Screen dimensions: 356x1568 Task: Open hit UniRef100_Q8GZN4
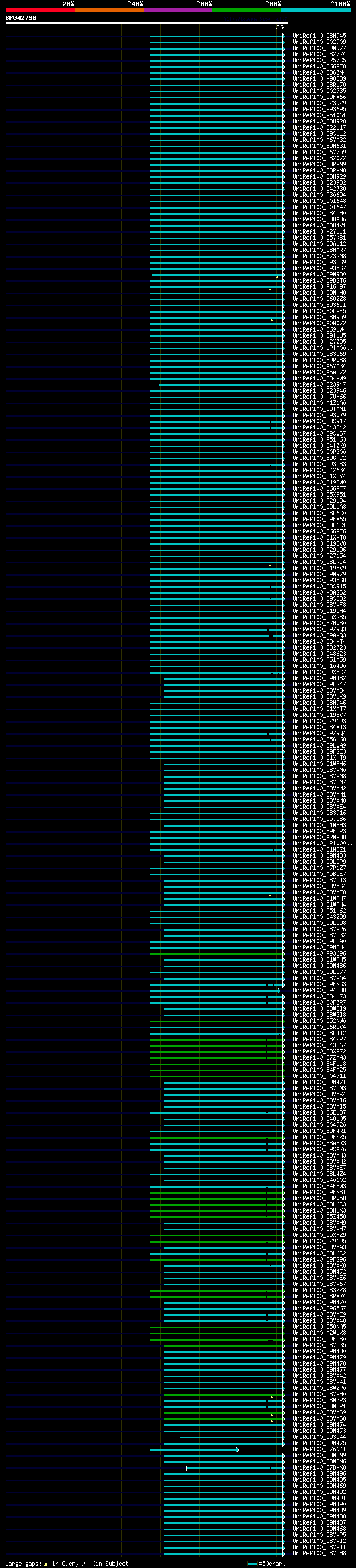click(319, 72)
